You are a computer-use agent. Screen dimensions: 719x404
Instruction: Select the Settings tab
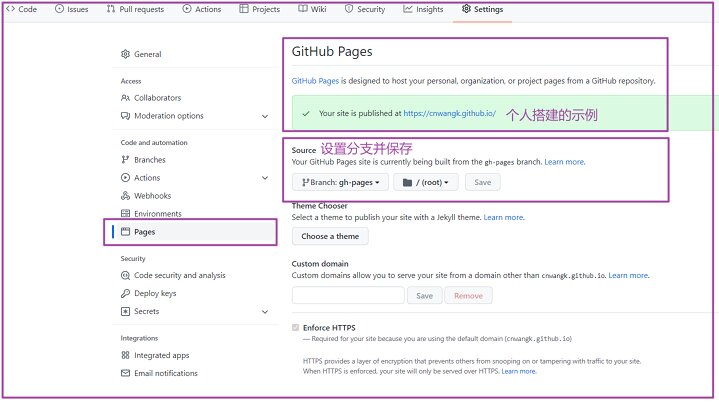[482, 9]
